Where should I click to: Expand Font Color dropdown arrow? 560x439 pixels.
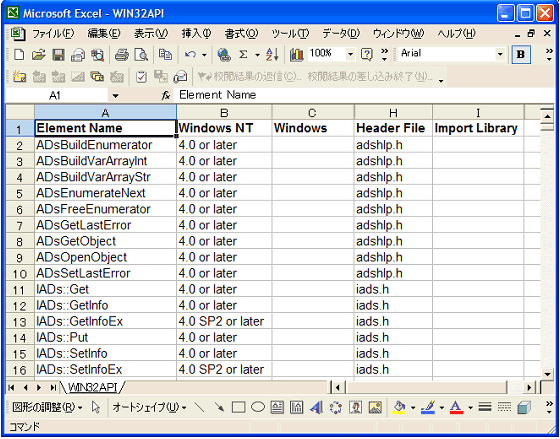[470, 408]
